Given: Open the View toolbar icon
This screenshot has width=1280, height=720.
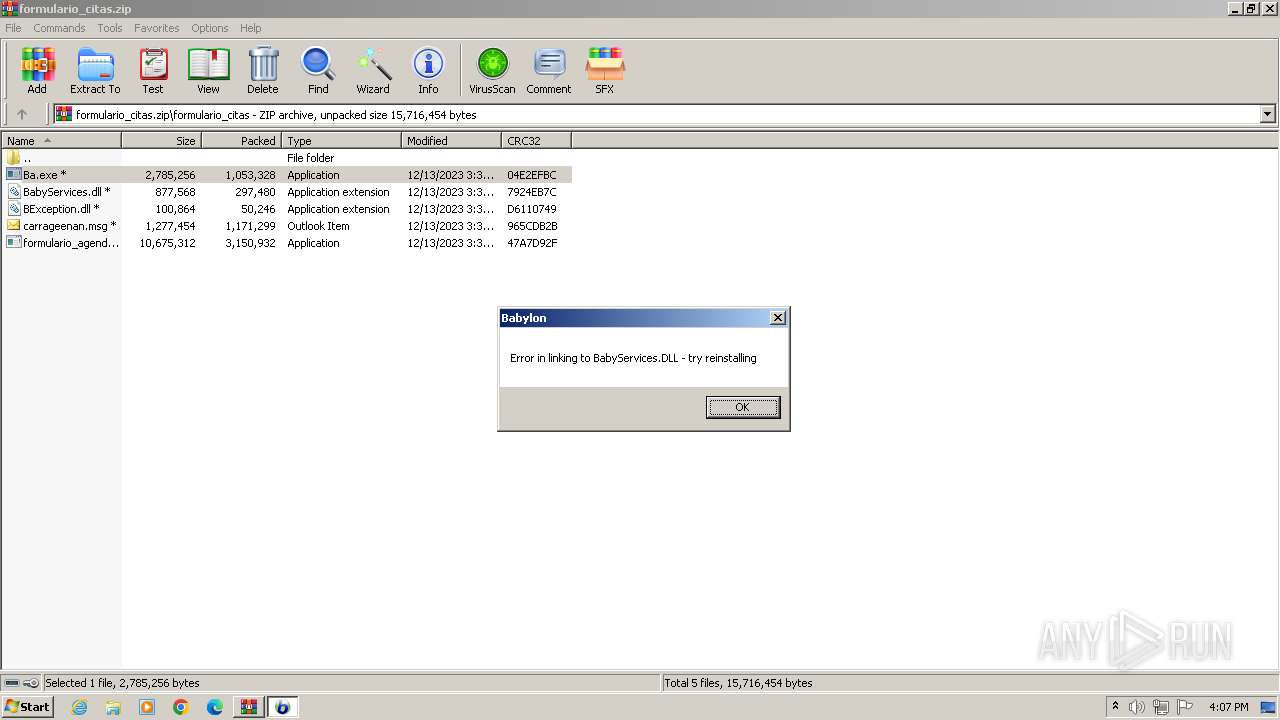Looking at the screenshot, I should pos(208,70).
